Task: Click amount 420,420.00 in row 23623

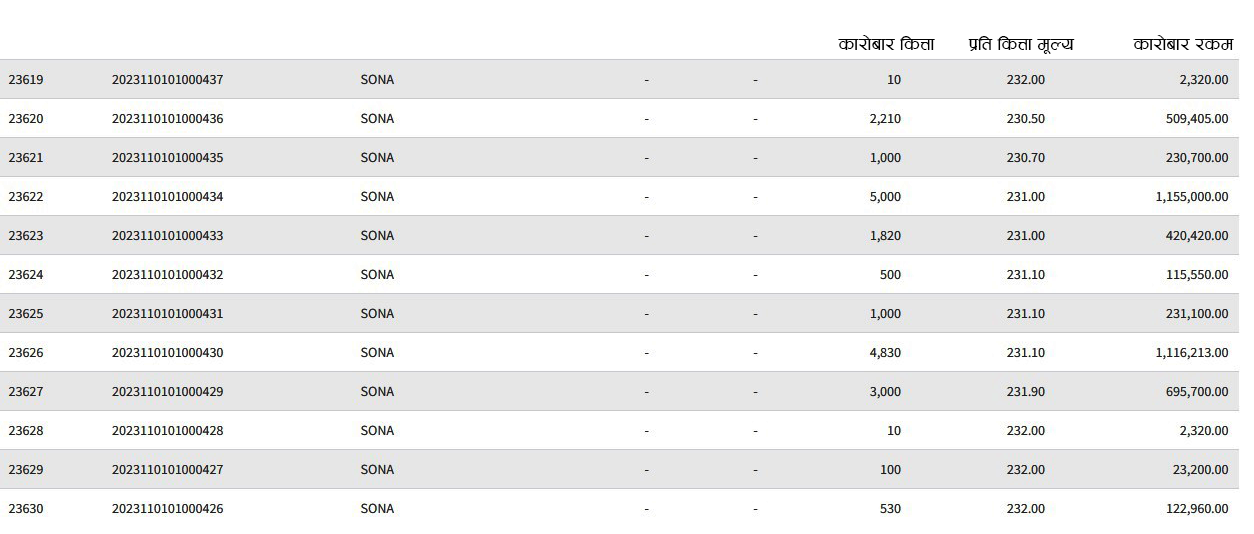Action: pyautogui.click(x=1196, y=235)
